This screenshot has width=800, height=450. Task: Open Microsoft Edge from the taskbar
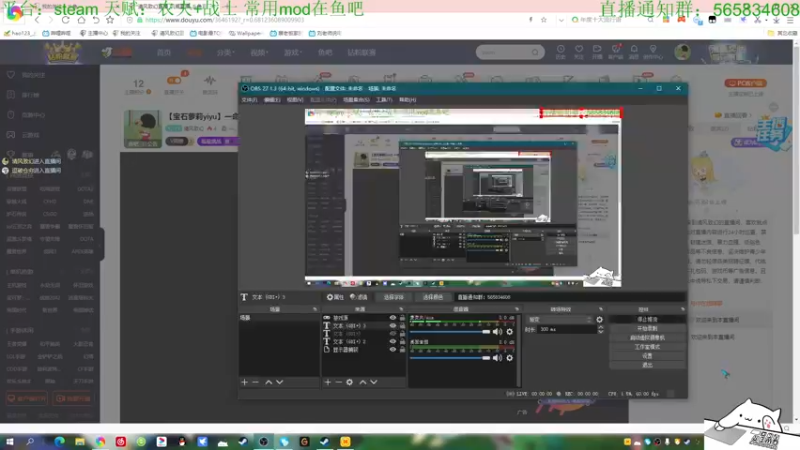click(59, 441)
